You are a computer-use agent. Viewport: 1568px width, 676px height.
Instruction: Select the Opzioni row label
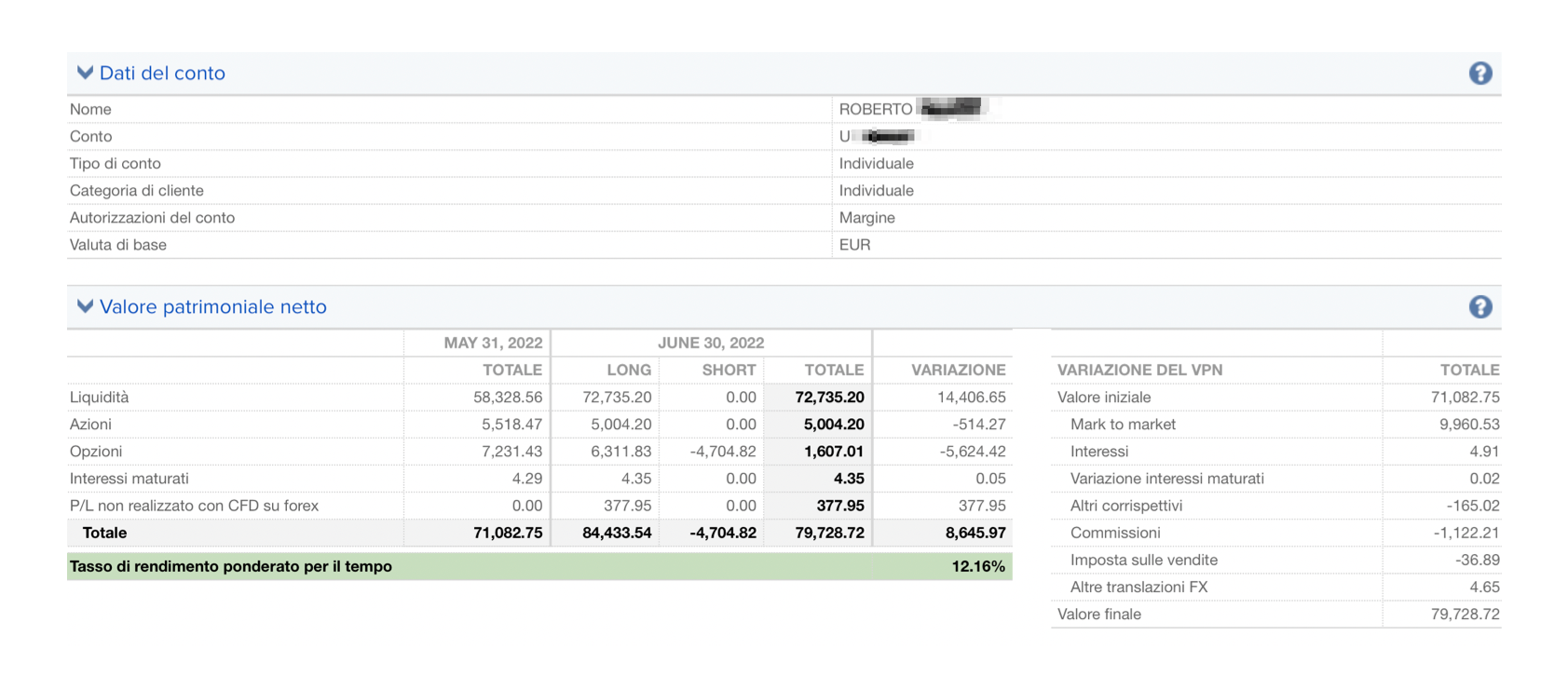click(96, 451)
